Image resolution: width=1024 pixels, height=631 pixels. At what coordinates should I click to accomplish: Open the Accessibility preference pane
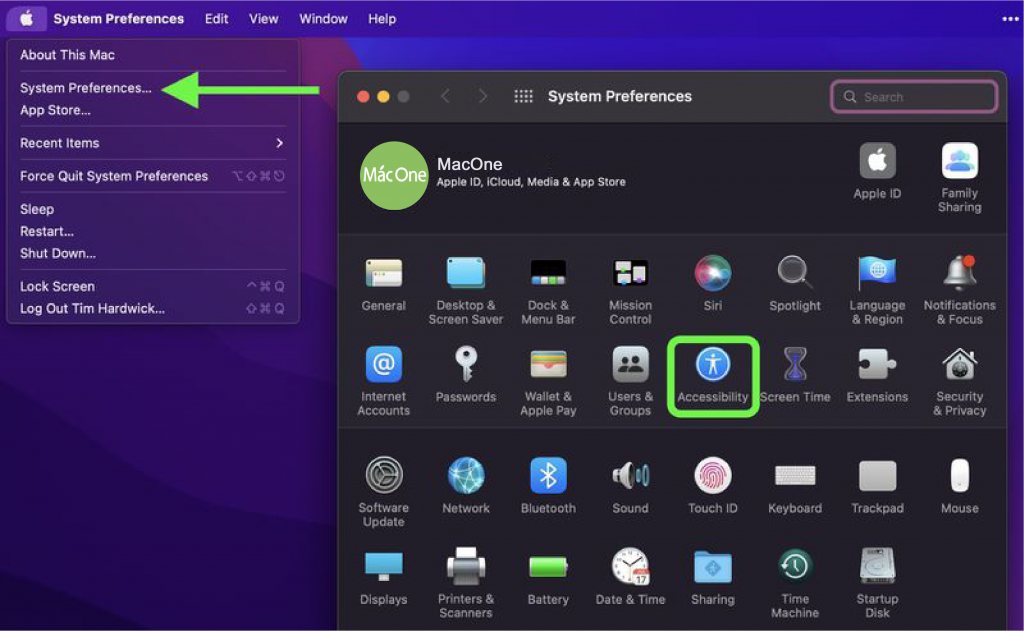pyautogui.click(x=712, y=376)
